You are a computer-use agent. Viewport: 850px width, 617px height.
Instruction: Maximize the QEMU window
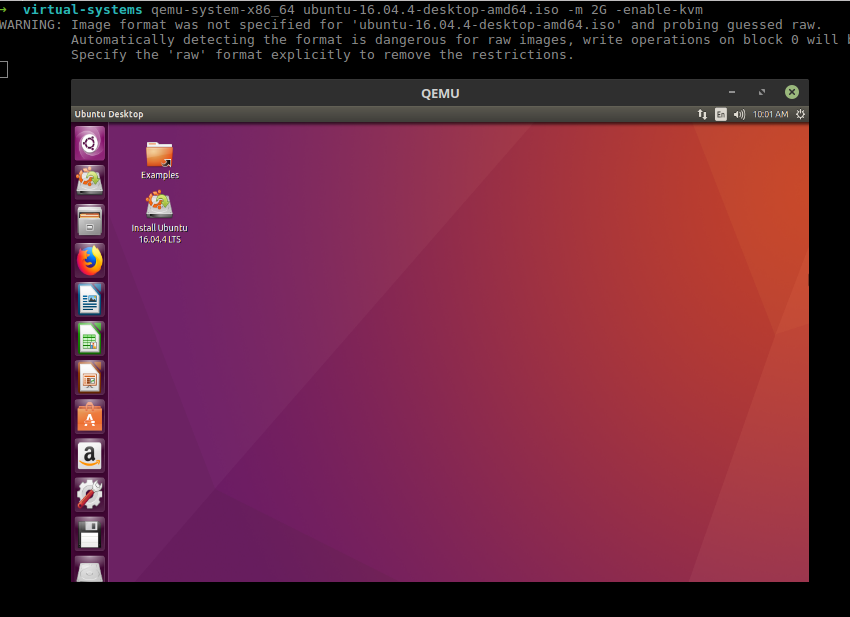tap(762, 92)
